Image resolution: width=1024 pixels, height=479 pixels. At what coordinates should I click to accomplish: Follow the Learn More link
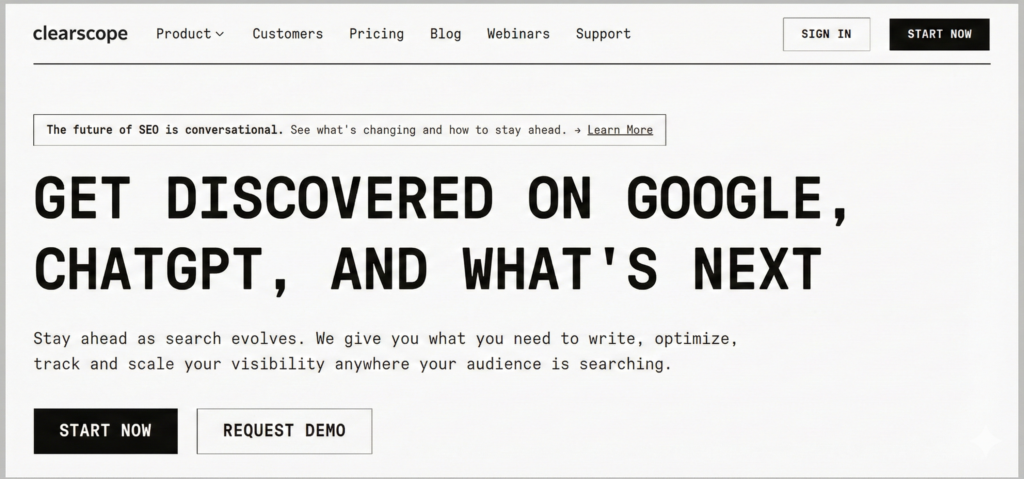tap(620, 130)
